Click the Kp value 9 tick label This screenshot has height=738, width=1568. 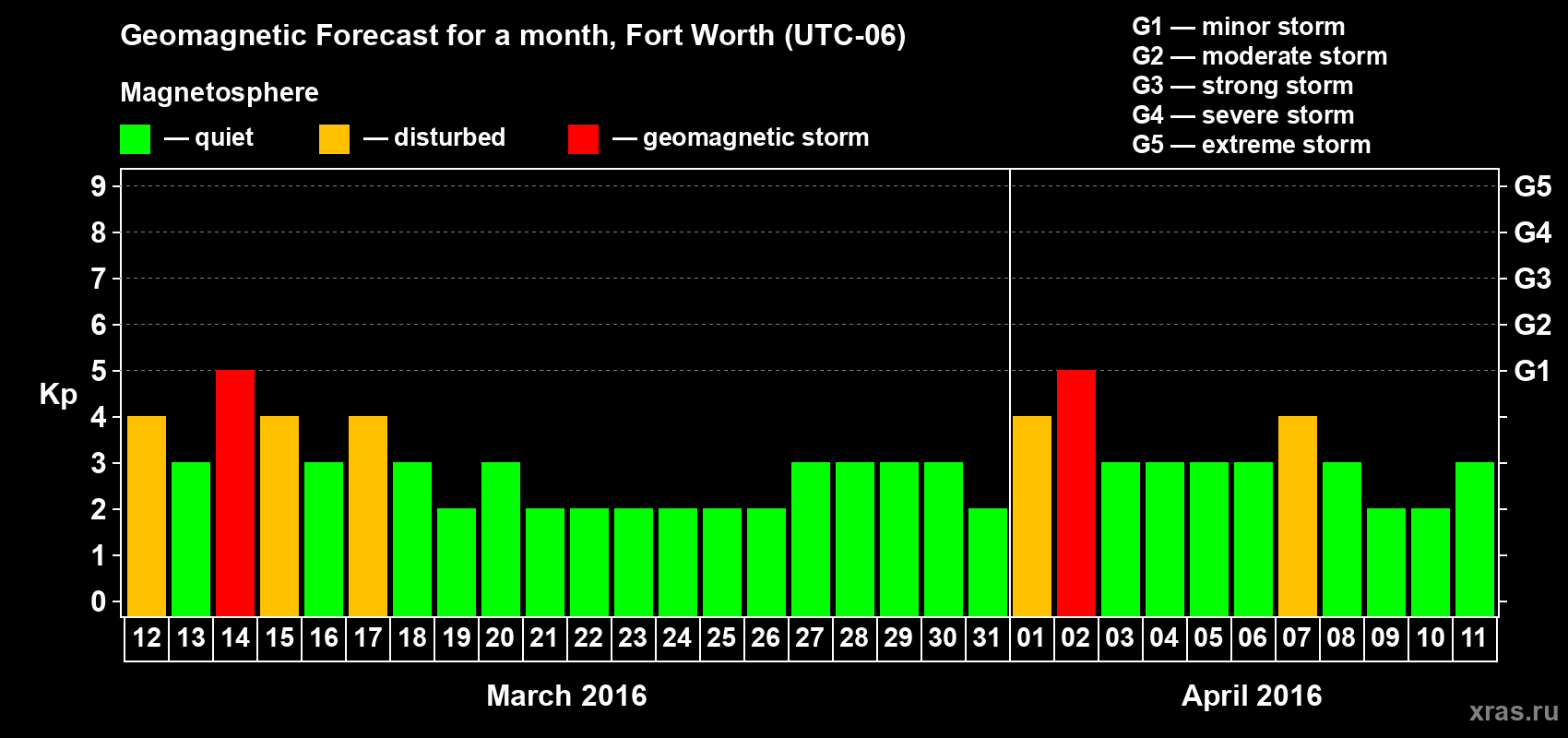[99, 186]
